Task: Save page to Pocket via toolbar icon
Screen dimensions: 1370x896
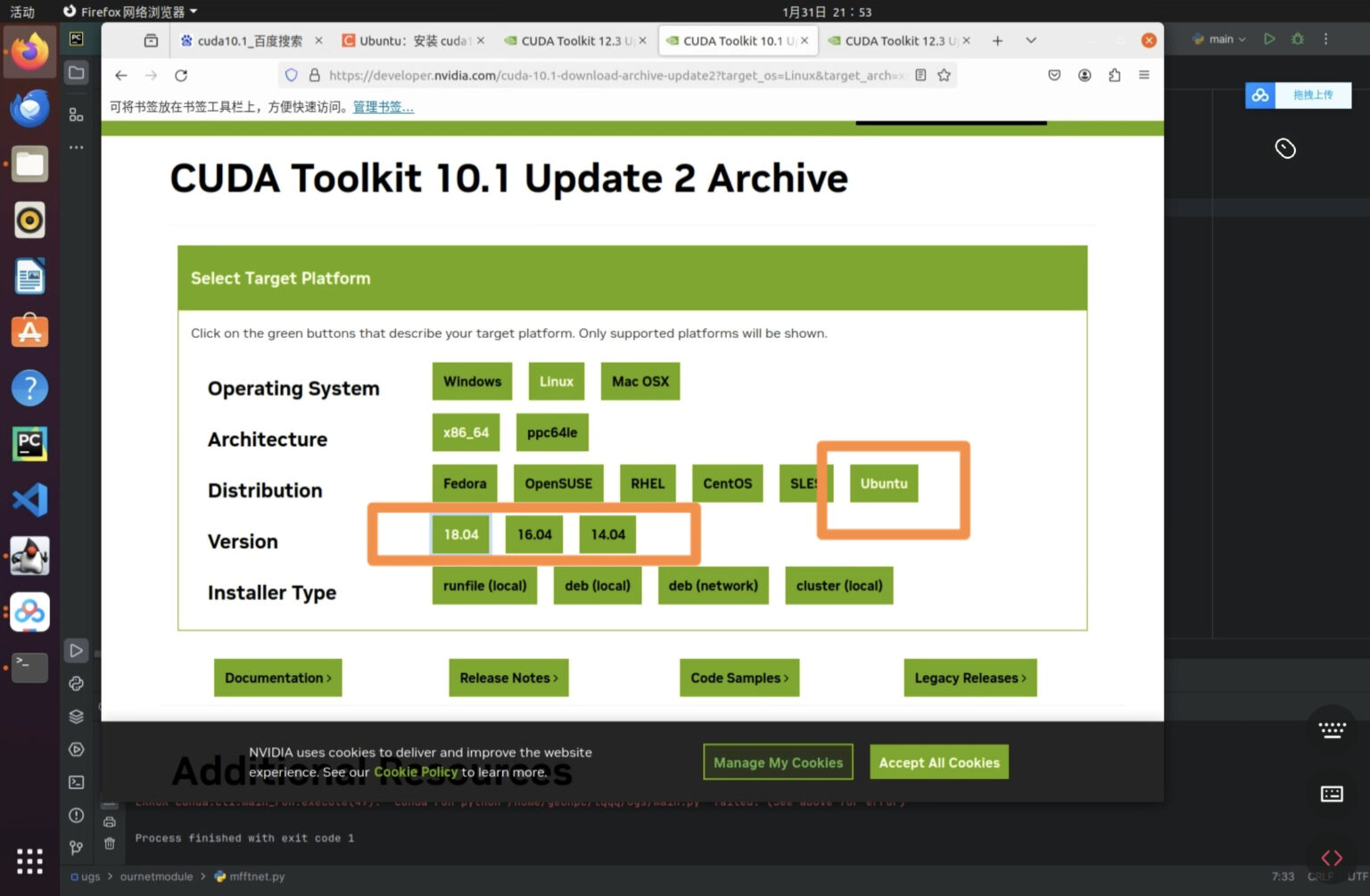Action: pyautogui.click(x=1054, y=75)
